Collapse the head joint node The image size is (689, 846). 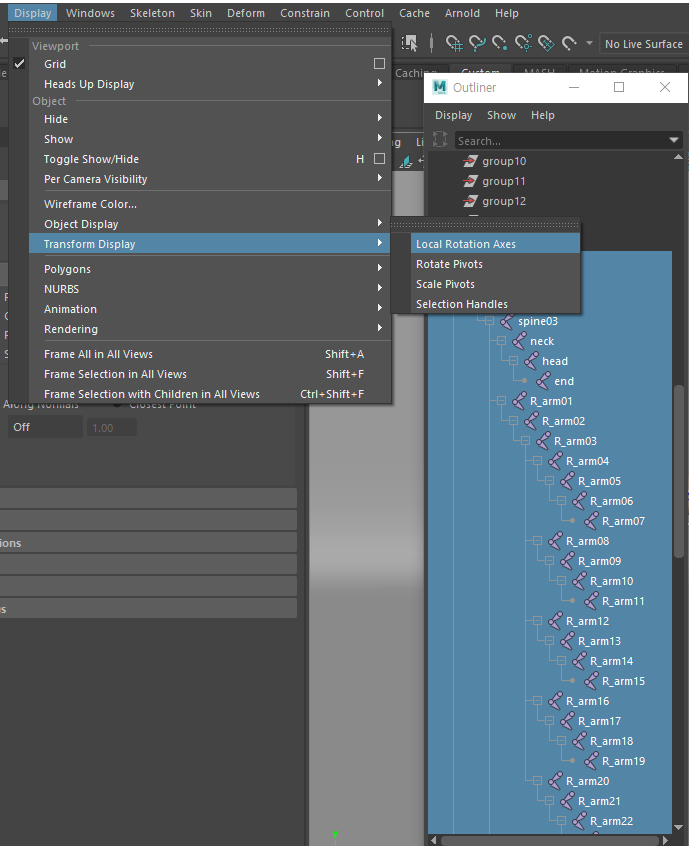pyautogui.click(x=513, y=361)
